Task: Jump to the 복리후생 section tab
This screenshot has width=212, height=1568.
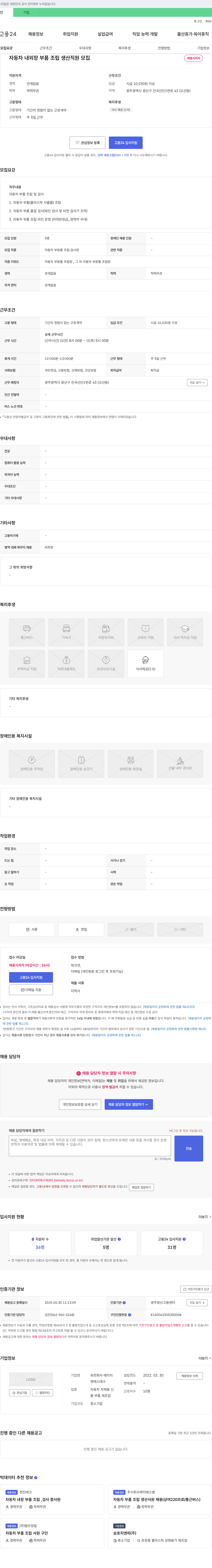Action: click(125, 48)
